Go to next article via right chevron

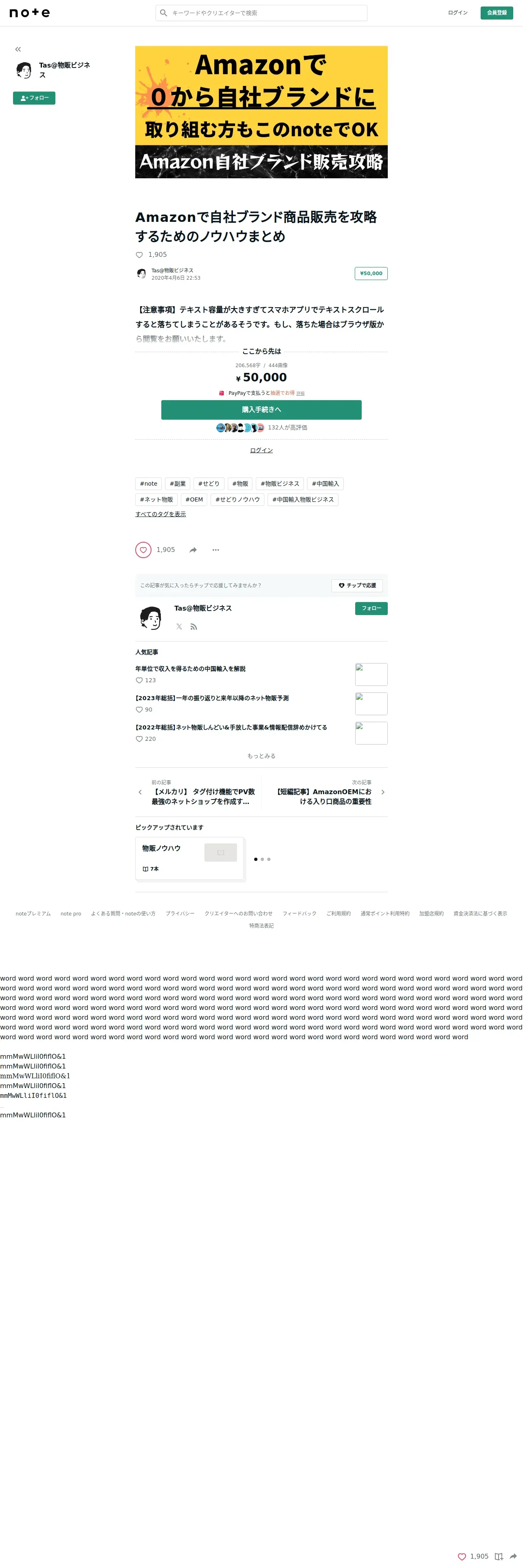click(383, 793)
